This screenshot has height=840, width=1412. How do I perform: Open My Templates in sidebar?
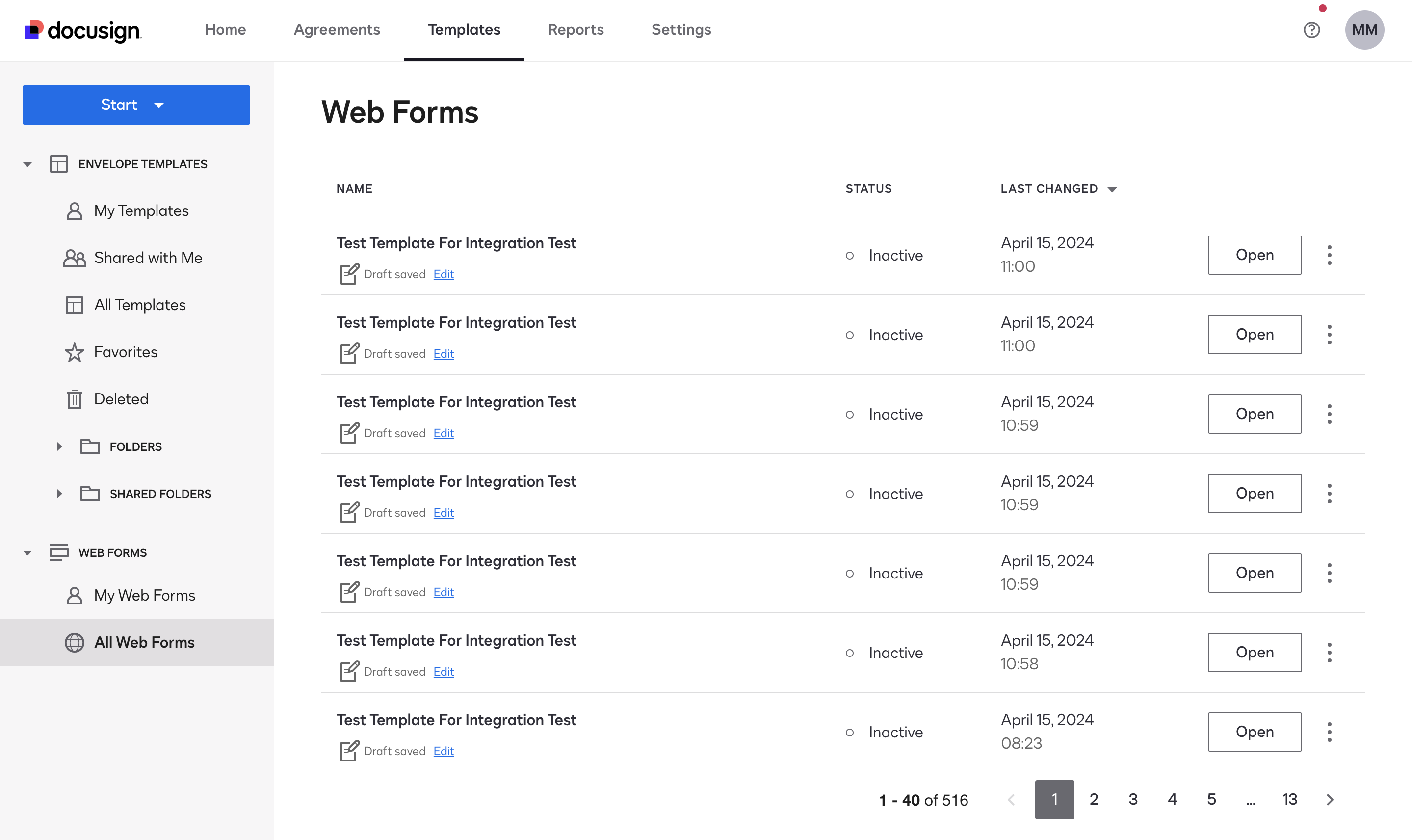coord(141,210)
